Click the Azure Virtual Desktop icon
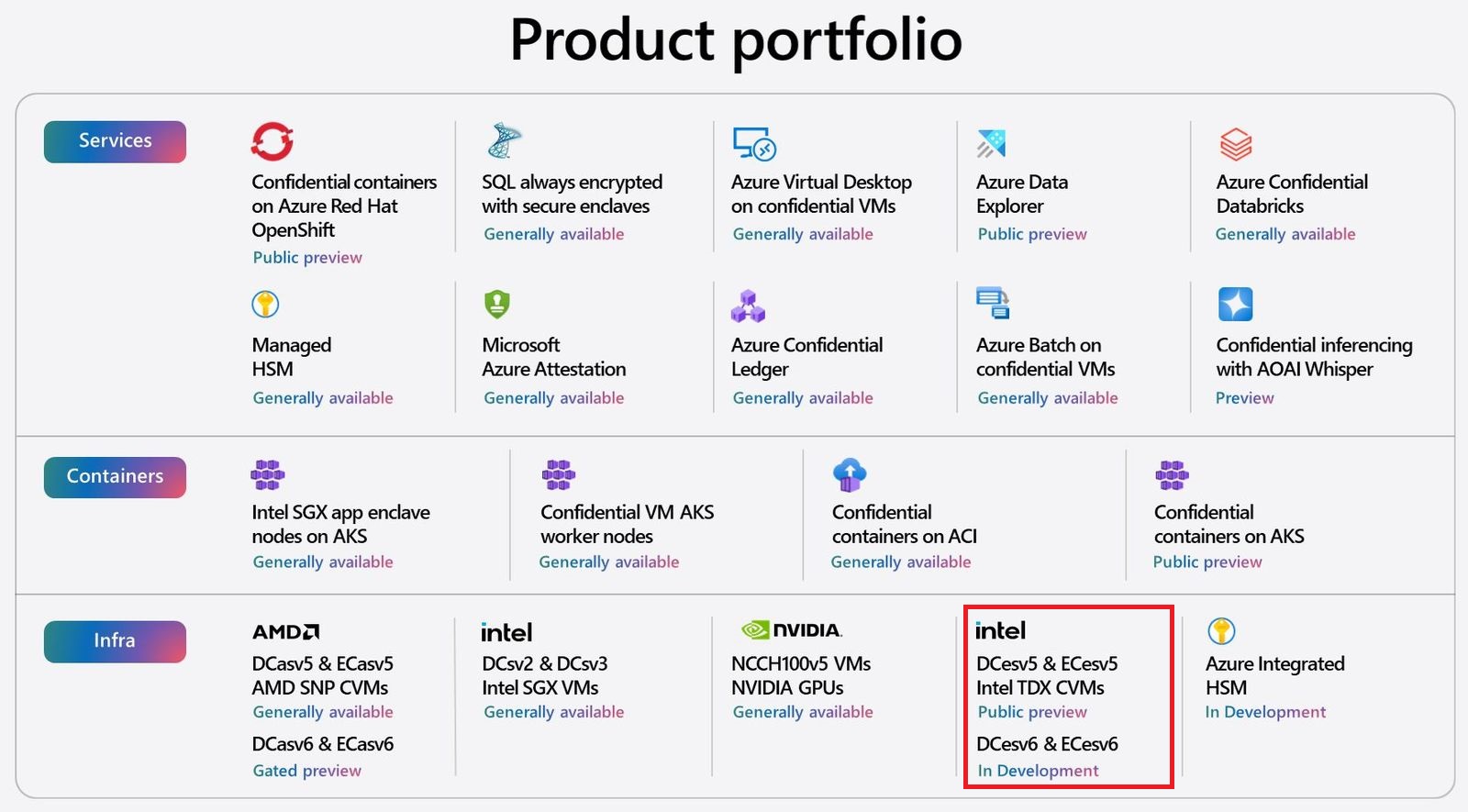 [x=754, y=143]
